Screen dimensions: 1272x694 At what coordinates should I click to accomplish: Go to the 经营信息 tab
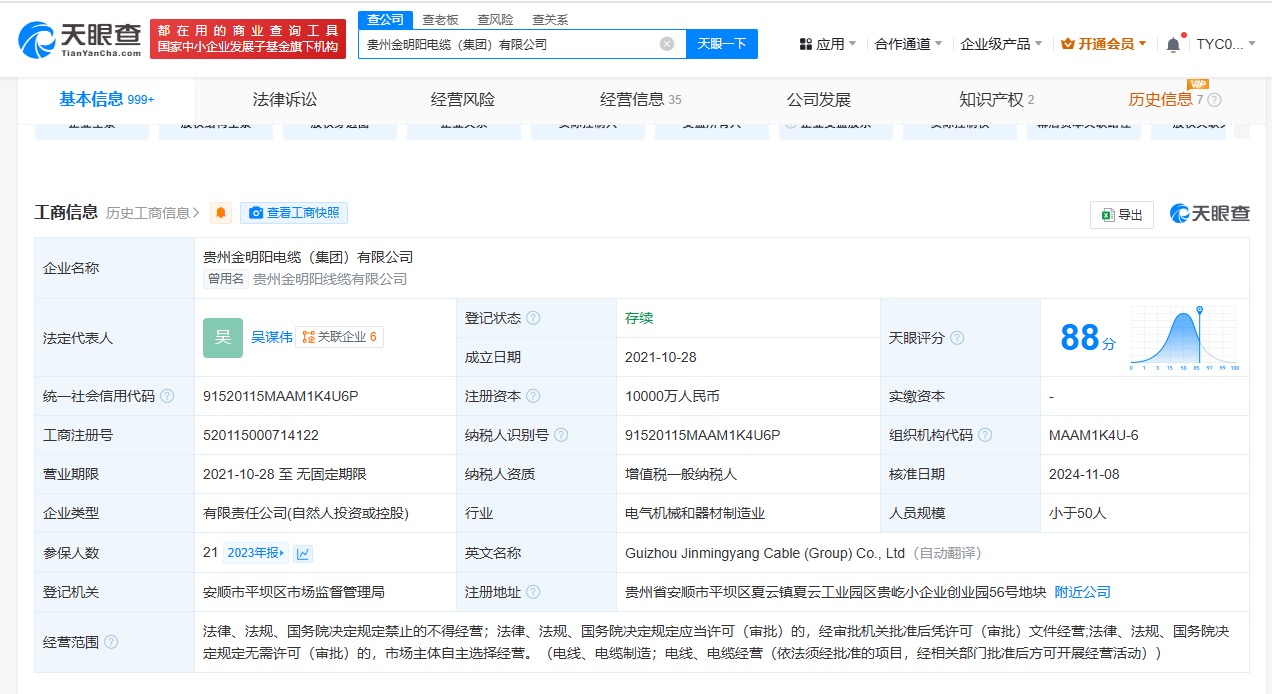coord(641,100)
